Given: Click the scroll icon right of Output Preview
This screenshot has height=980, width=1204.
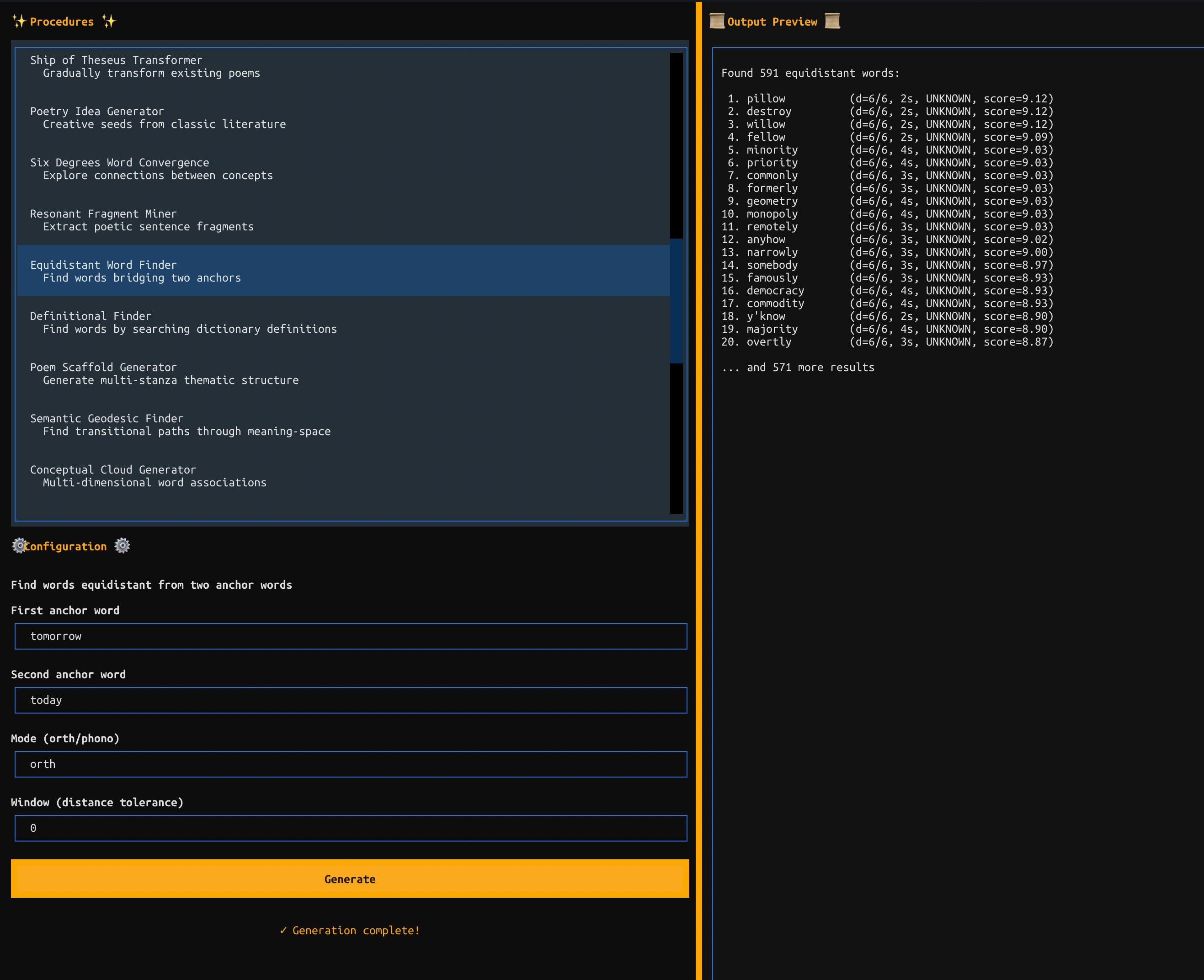Looking at the screenshot, I should [x=832, y=21].
